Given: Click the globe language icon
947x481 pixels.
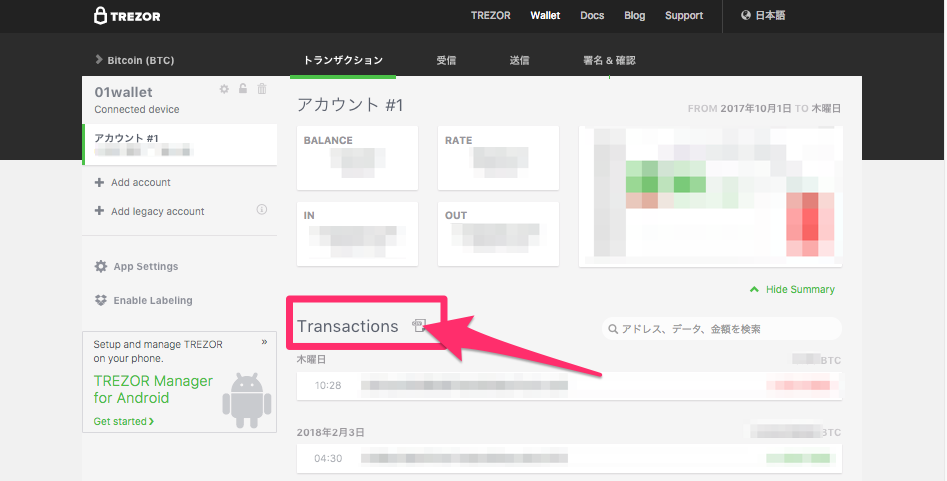Looking at the screenshot, I should click(746, 16).
